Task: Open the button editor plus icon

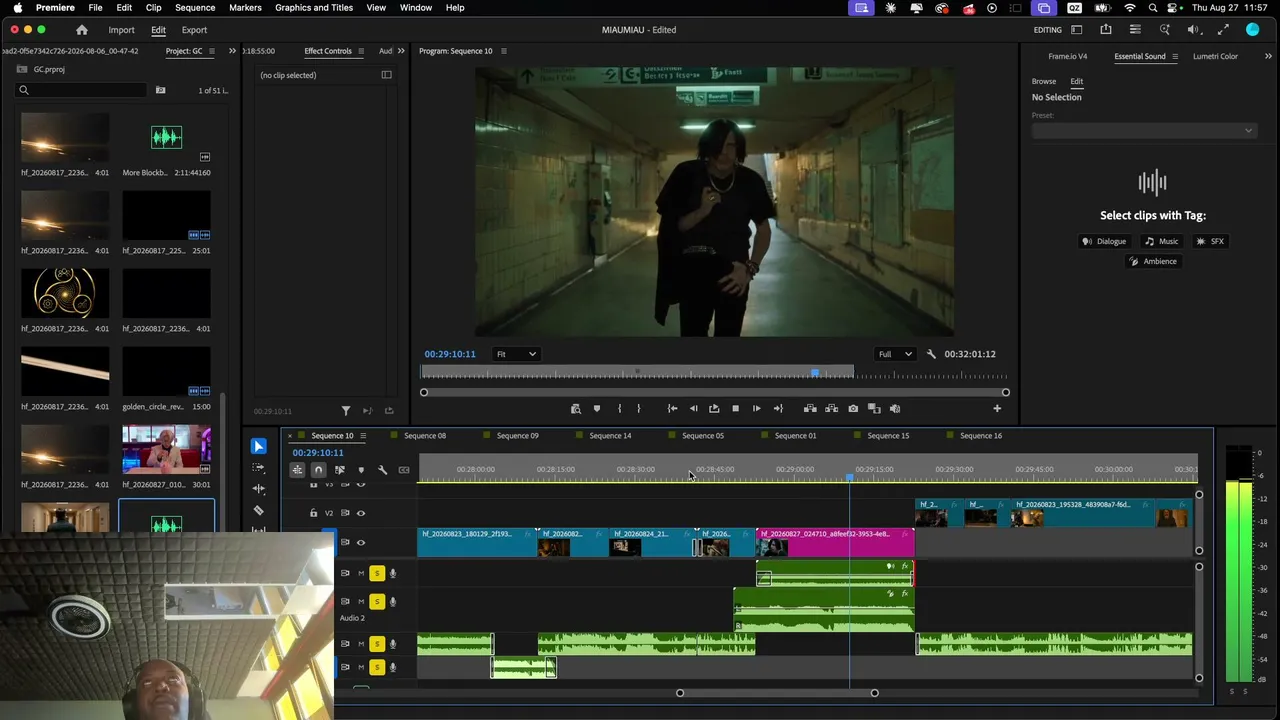Action: [x=997, y=408]
